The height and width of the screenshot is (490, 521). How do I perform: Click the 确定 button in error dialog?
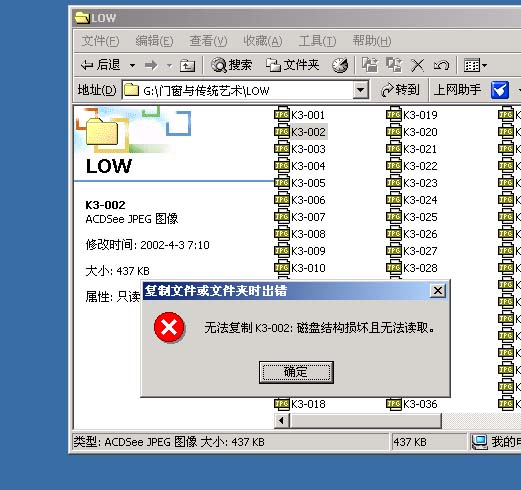point(296,372)
